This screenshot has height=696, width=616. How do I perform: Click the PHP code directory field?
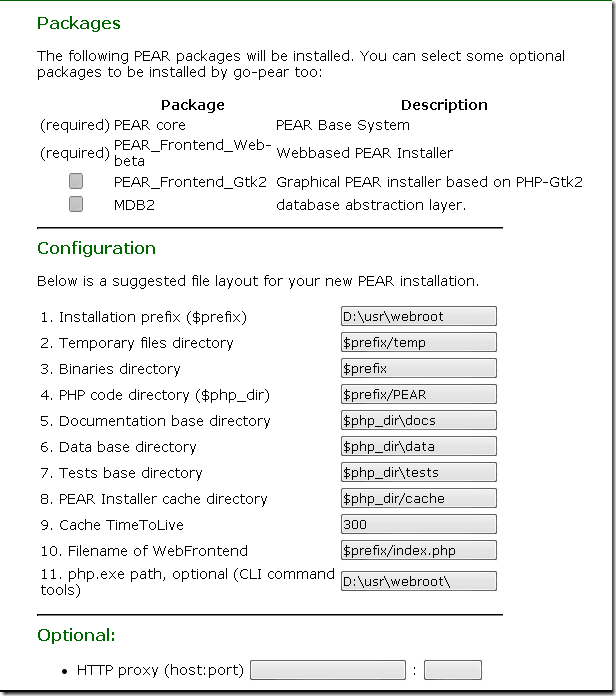(x=418, y=395)
